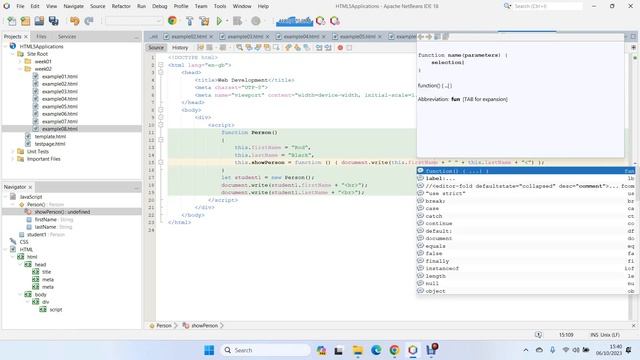Click the Next Bookmark icon
The width and height of the screenshot is (640, 360).
[x=297, y=48]
